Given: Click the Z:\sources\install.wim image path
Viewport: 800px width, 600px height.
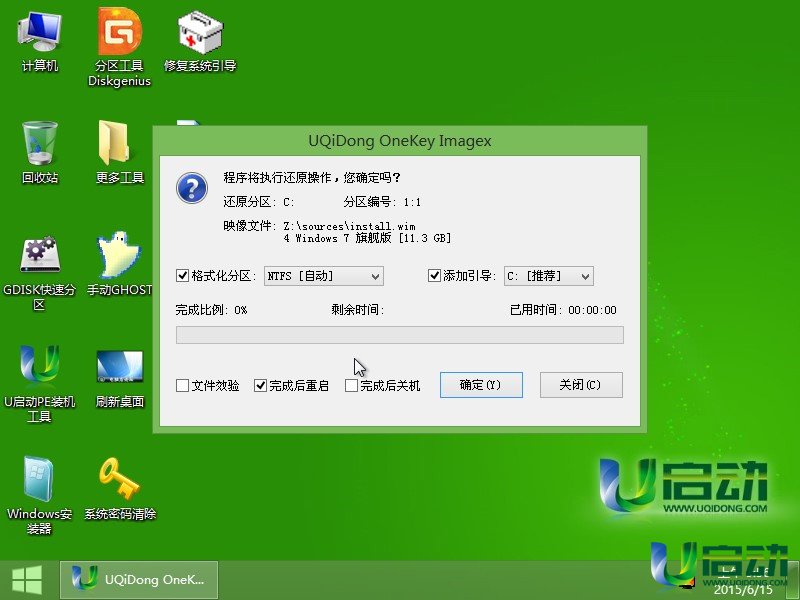Looking at the screenshot, I should point(349,226).
